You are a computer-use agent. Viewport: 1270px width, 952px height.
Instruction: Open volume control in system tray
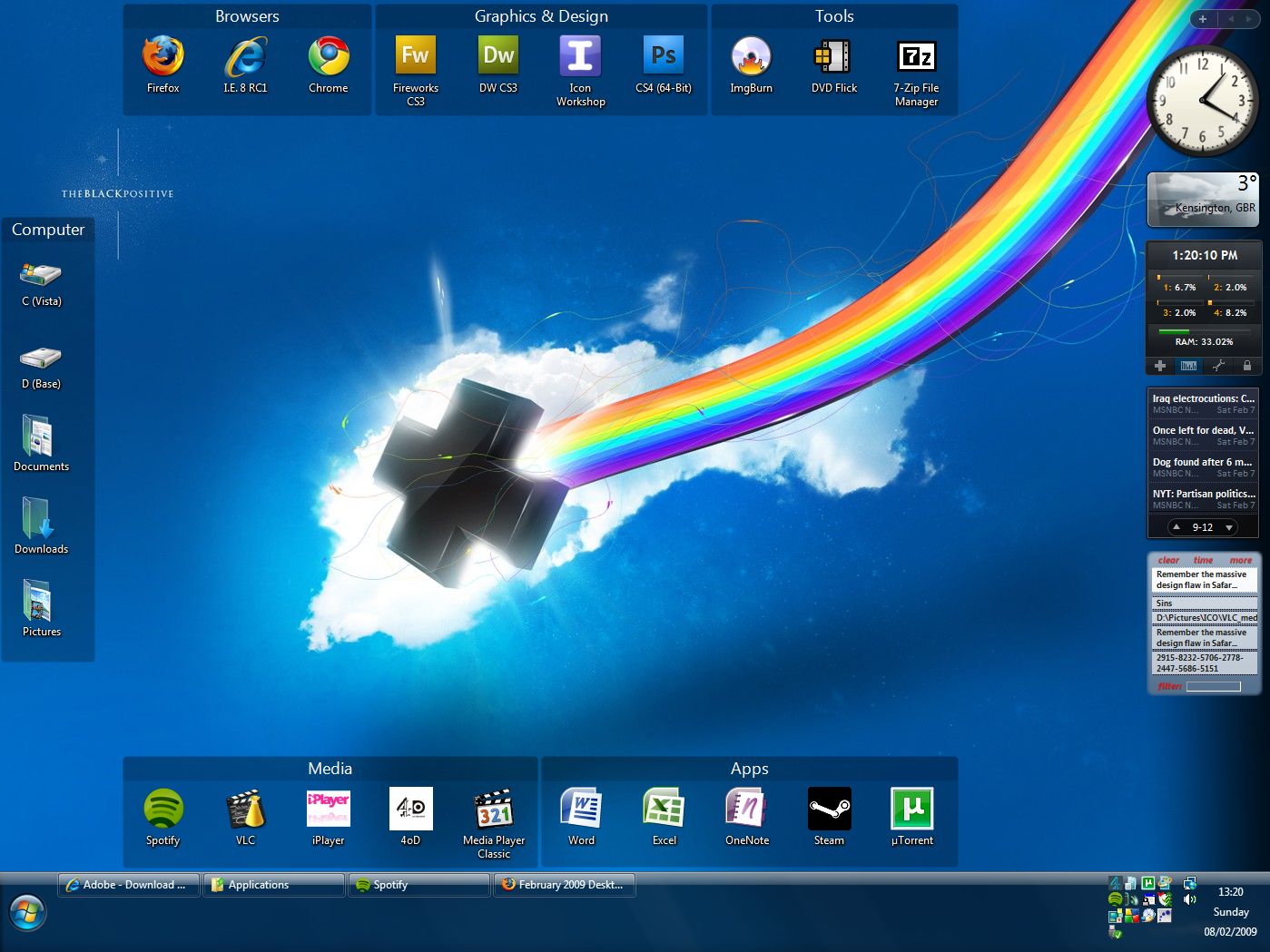[x=1189, y=899]
